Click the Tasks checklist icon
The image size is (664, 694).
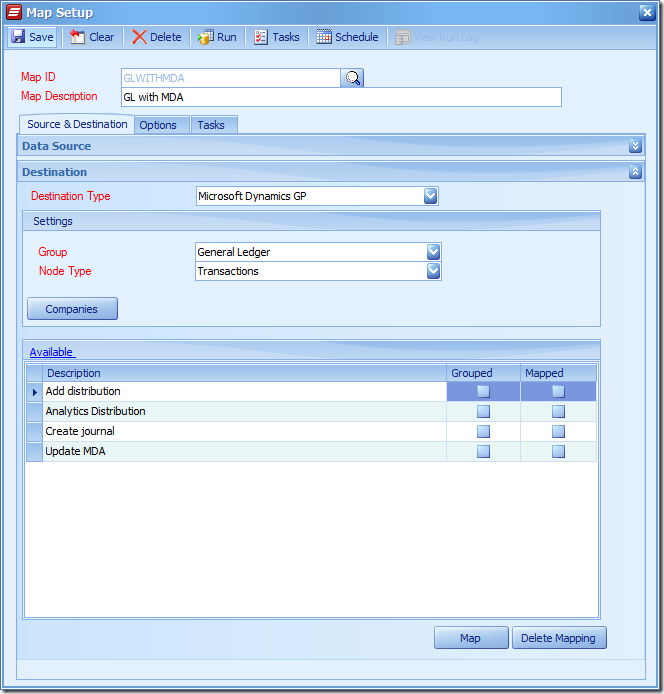coord(261,37)
